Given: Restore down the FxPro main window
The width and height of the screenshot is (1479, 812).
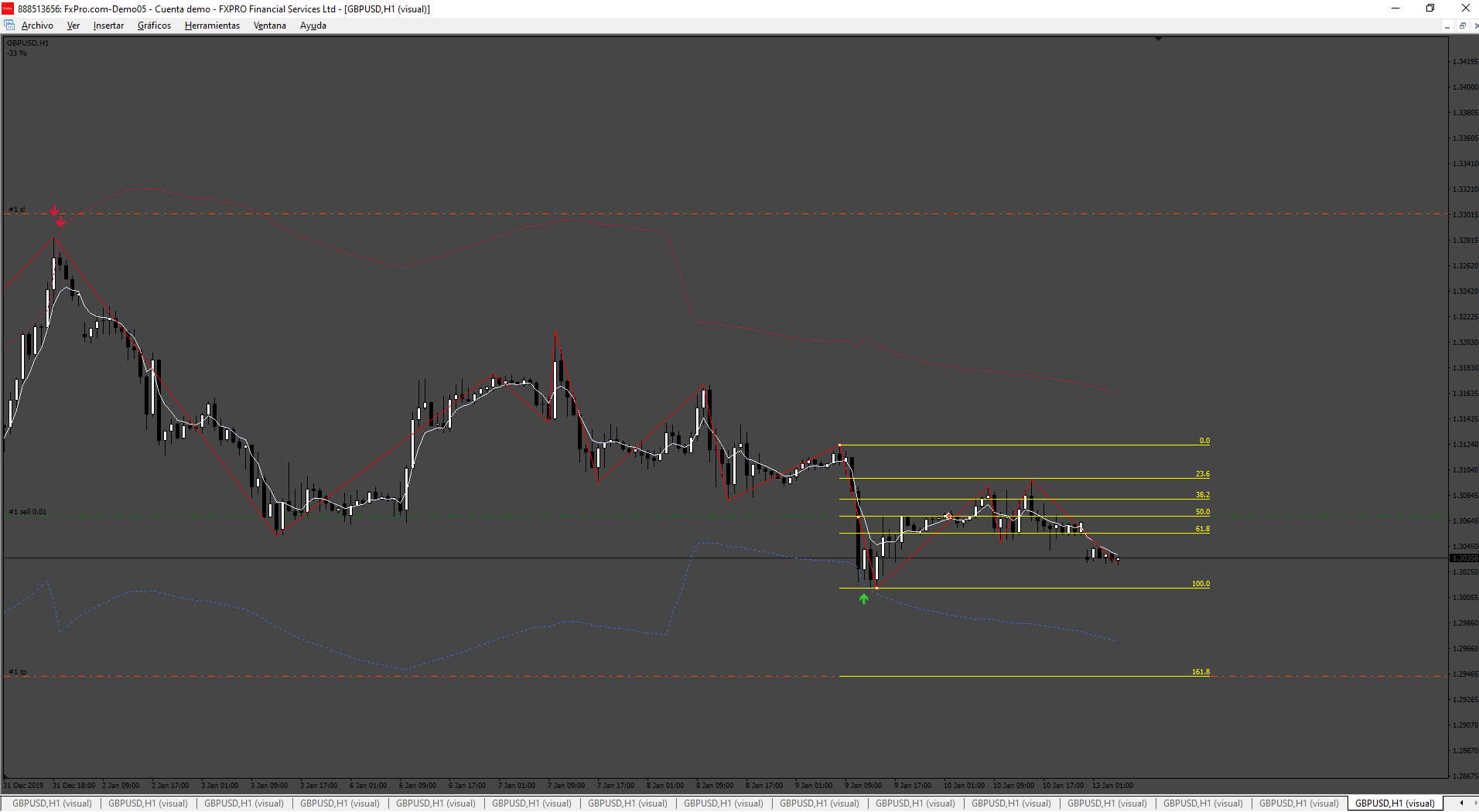Looking at the screenshot, I should tap(1430, 9).
